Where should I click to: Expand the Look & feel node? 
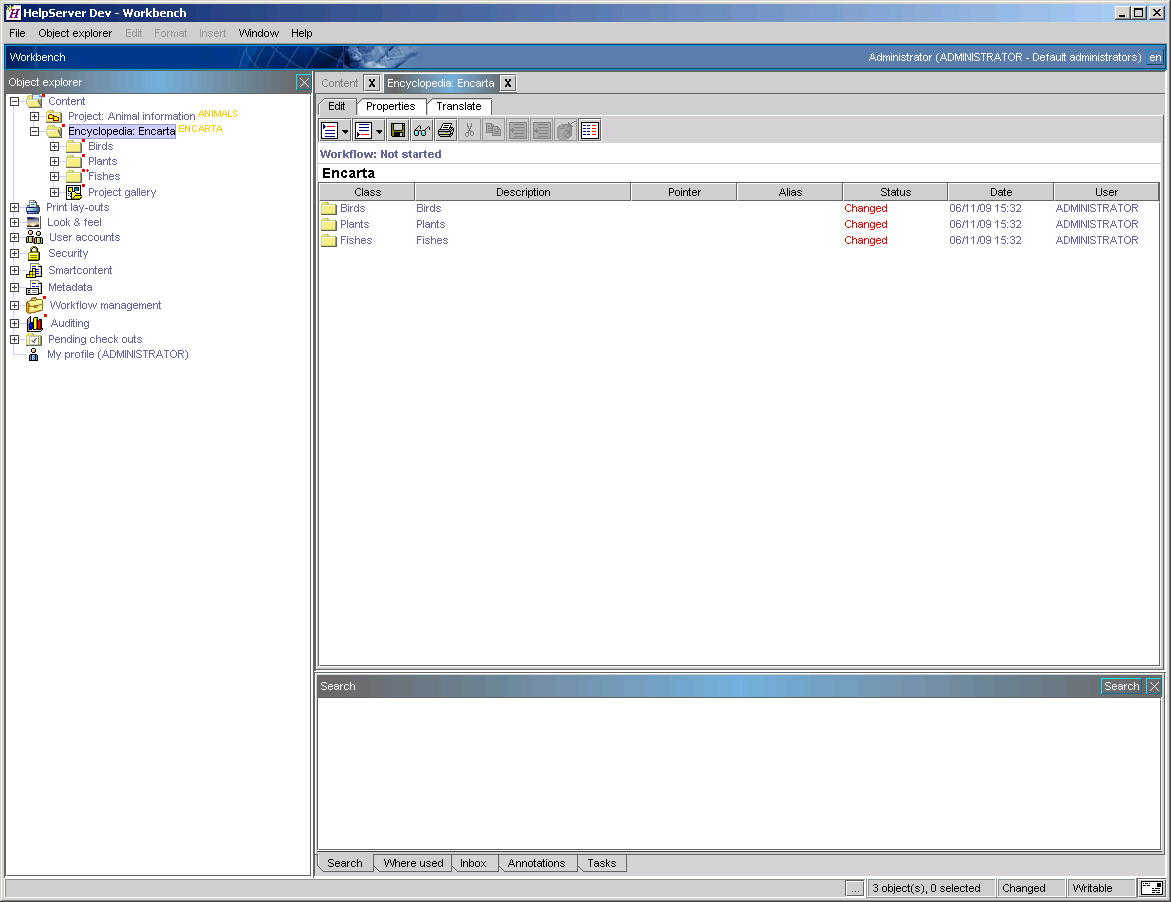pyautogui.click(x=14, y=223)
